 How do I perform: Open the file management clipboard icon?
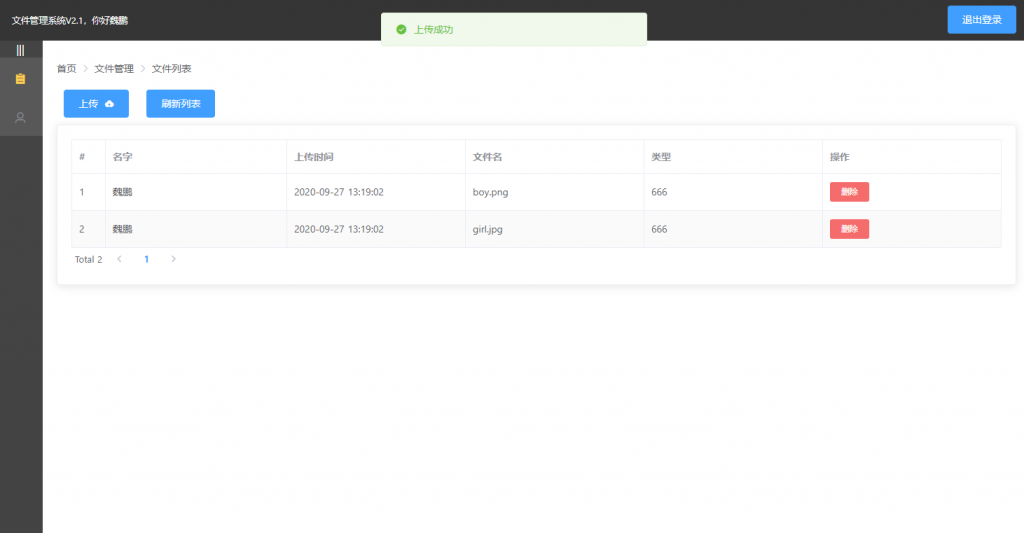20,79
